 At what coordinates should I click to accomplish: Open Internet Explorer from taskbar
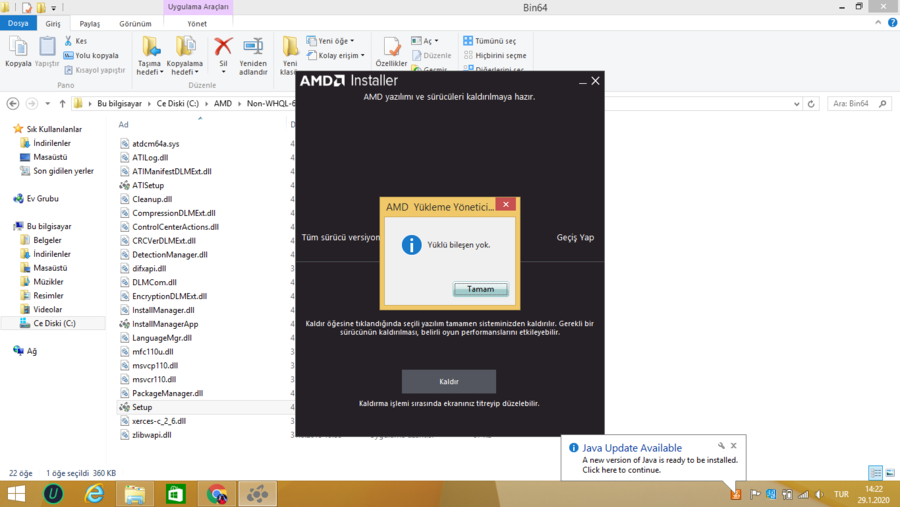pos(94,494)
